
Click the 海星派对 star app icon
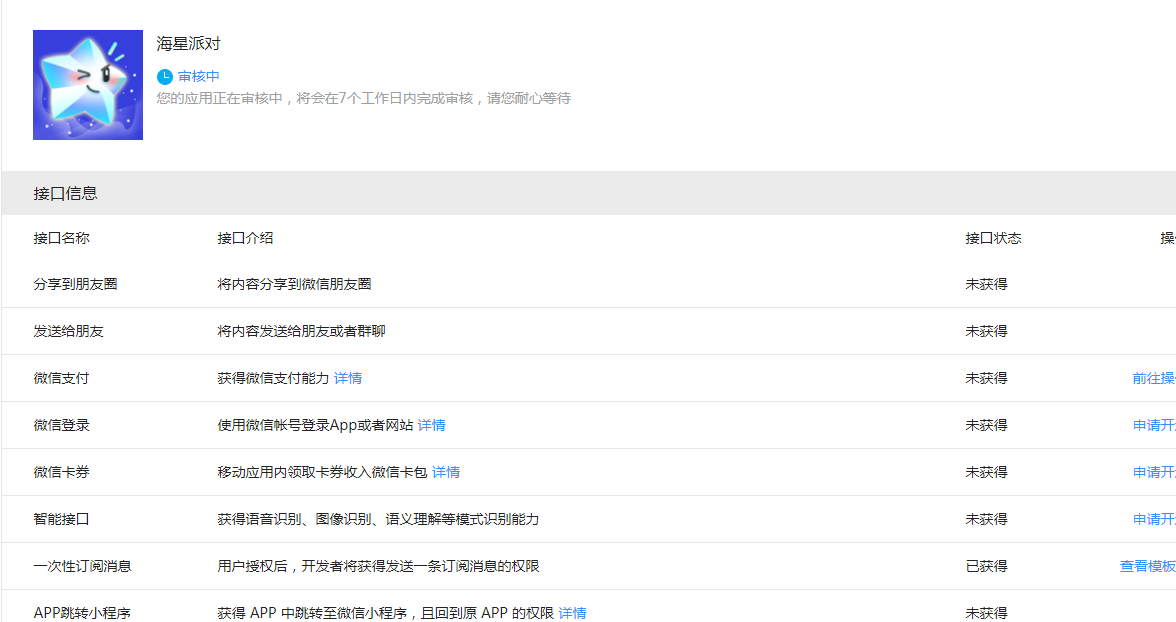[88, 85]
